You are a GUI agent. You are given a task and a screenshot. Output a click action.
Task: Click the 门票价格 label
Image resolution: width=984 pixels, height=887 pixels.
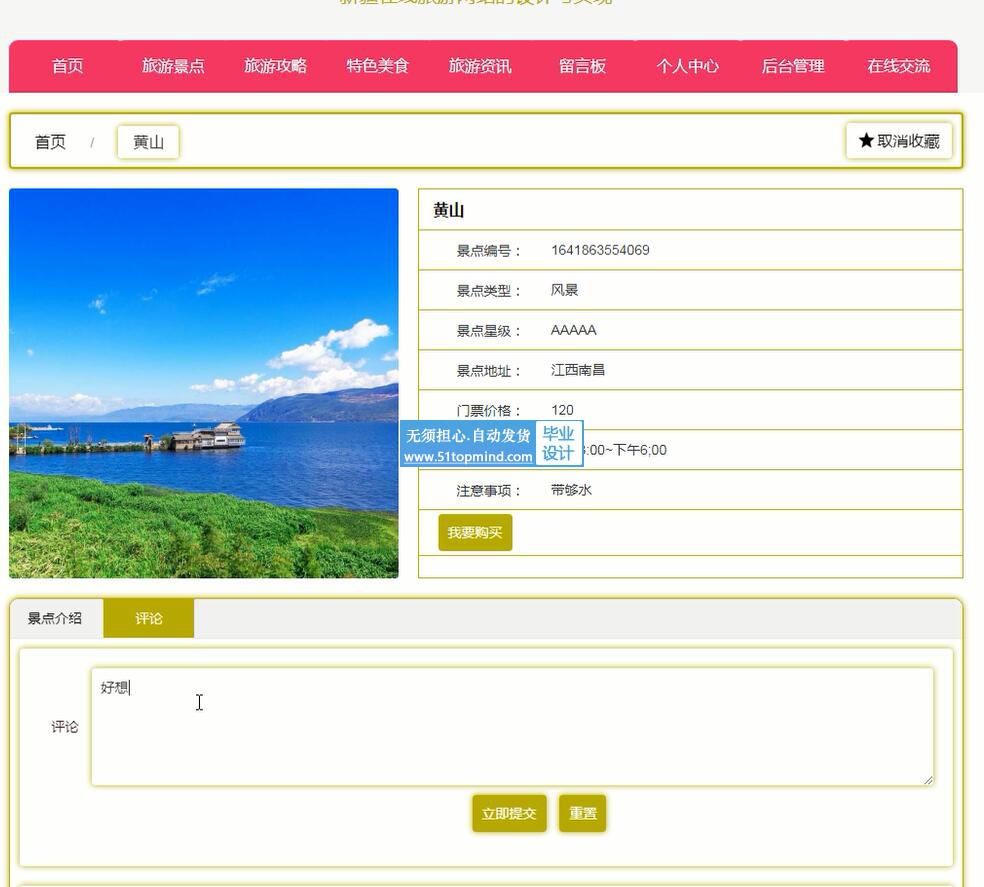pos(488,411)
